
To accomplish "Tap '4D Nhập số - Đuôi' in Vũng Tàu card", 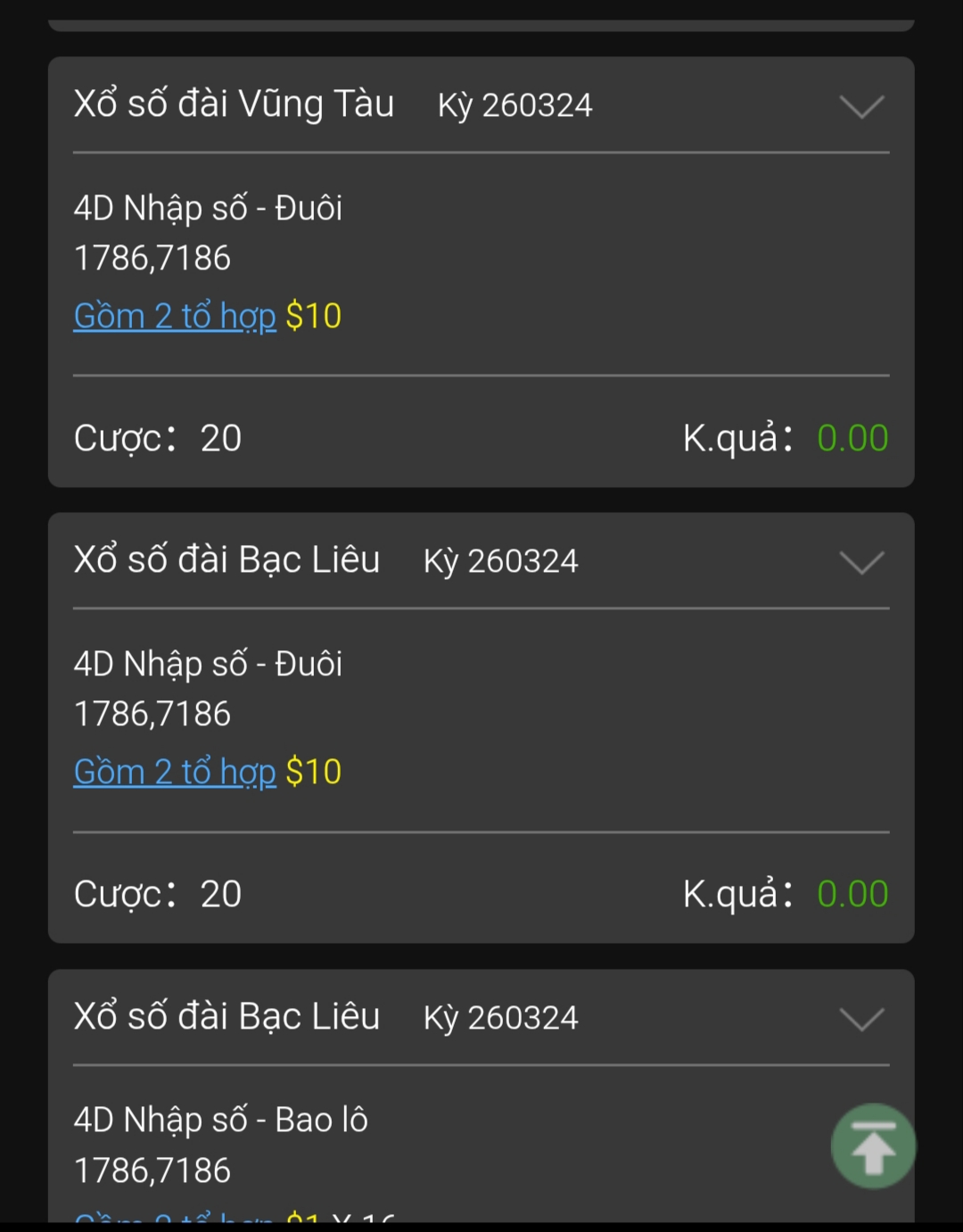I will click(x=208, y=208).
